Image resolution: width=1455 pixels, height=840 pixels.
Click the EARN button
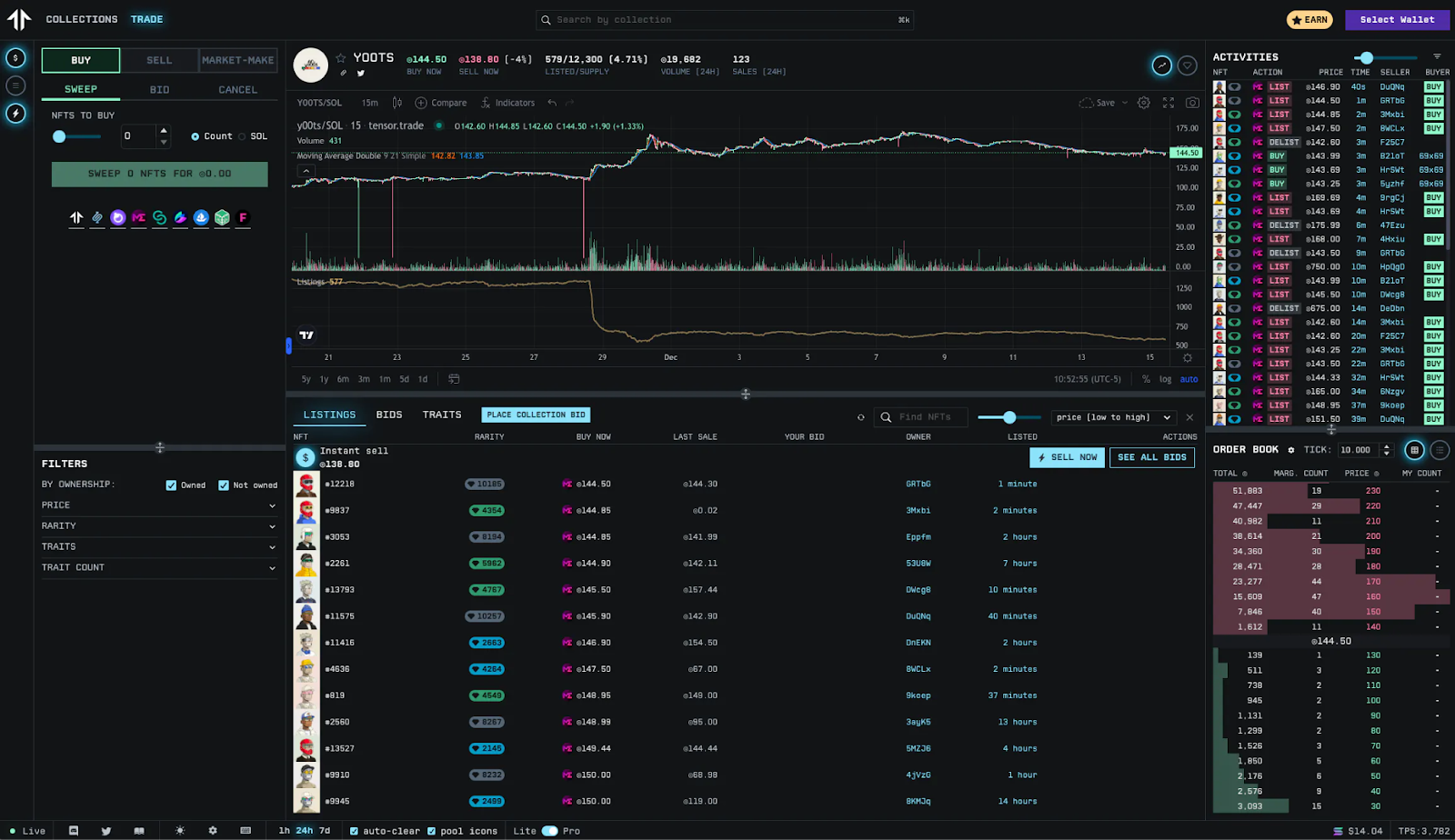click(1309, 19)
